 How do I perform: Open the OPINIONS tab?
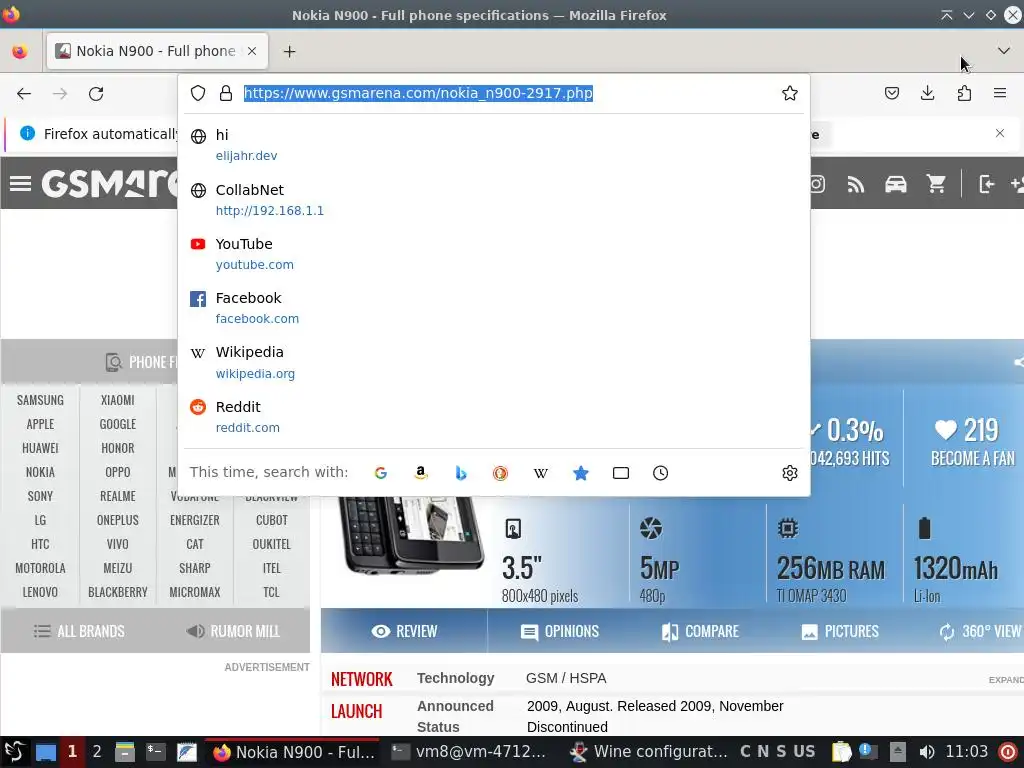[x=560, y=632]
